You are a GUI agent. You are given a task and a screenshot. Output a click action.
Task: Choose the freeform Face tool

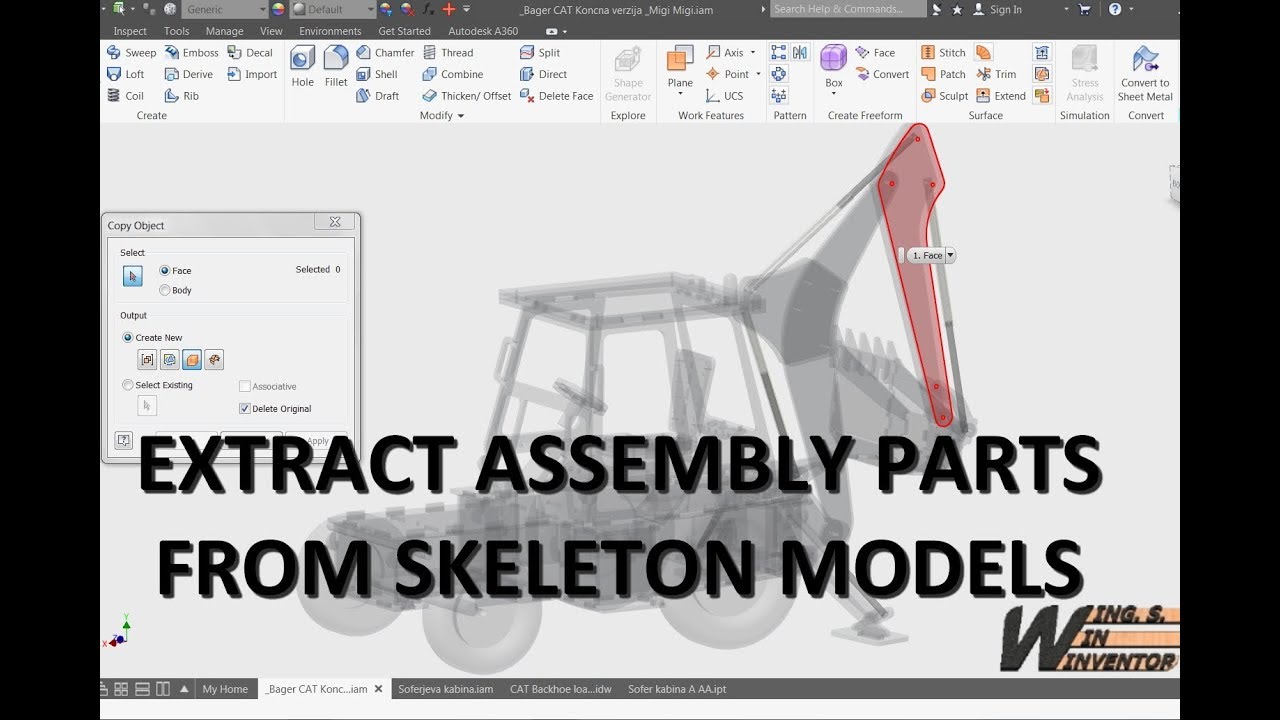pos(875,53)
